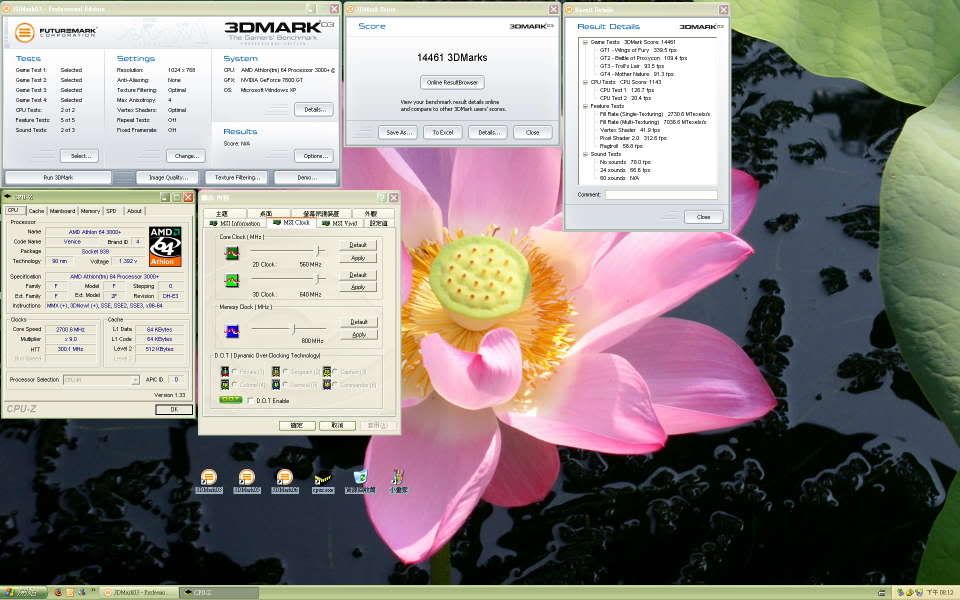The width and height of the screenshot is (960, 600).
Task: Collapse the Sound Tests tree node
Action: tap(585, 154)
